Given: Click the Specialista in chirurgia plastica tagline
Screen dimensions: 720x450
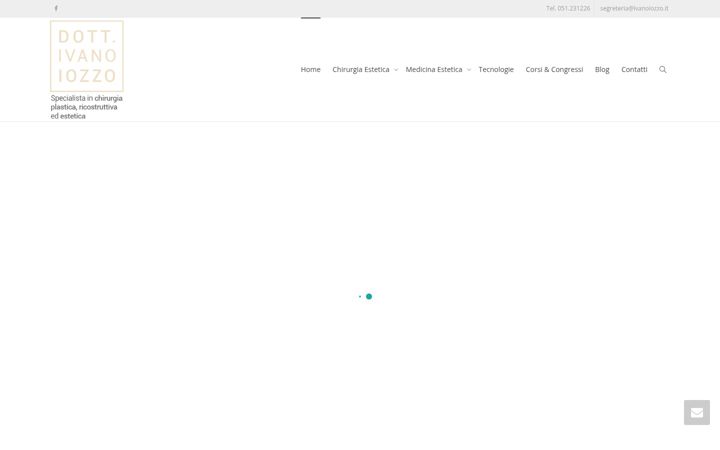Looking at the screenshot, I should point(86,107).
